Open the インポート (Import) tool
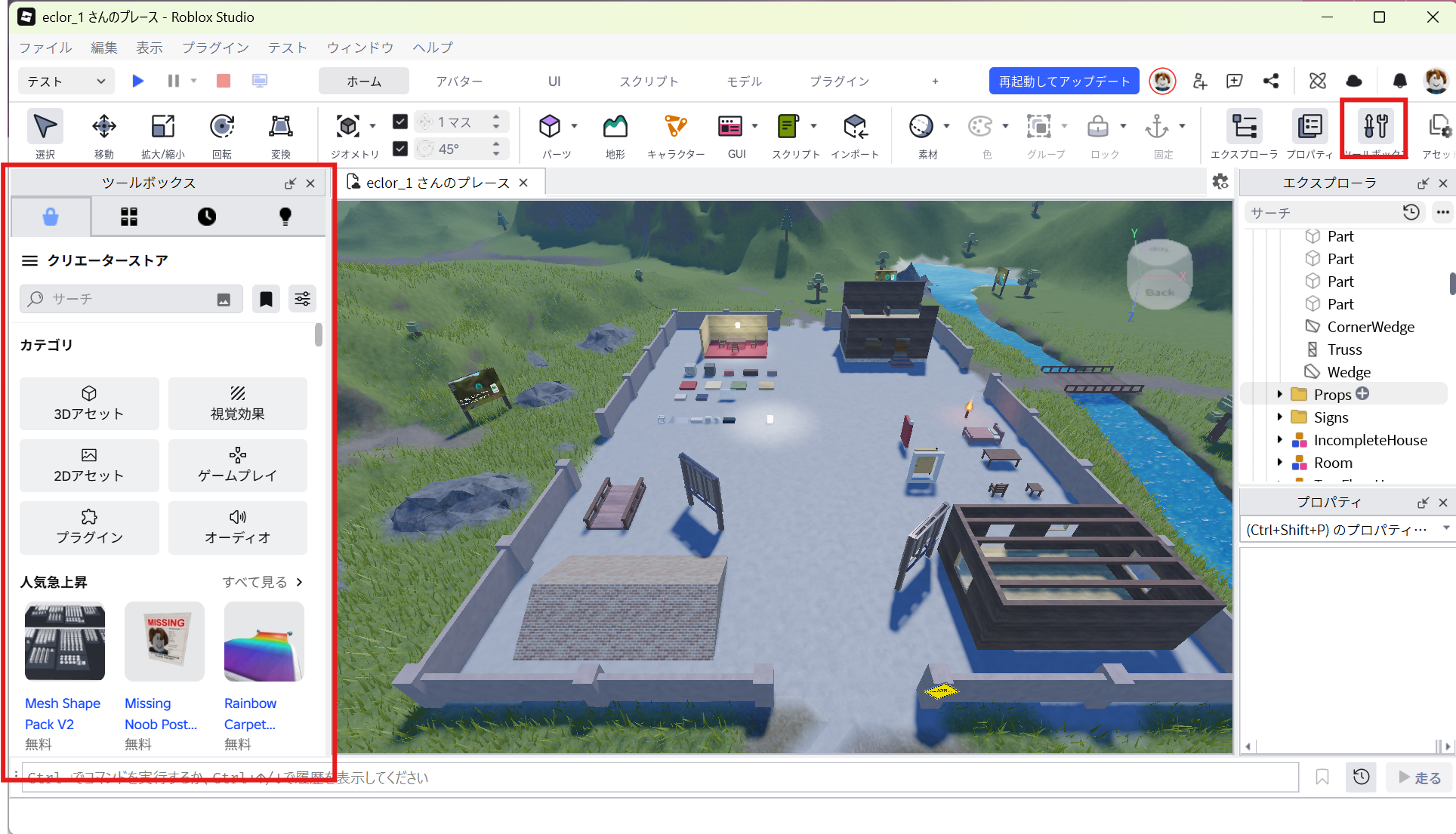 pyautogui.click(x=855, y=134)
